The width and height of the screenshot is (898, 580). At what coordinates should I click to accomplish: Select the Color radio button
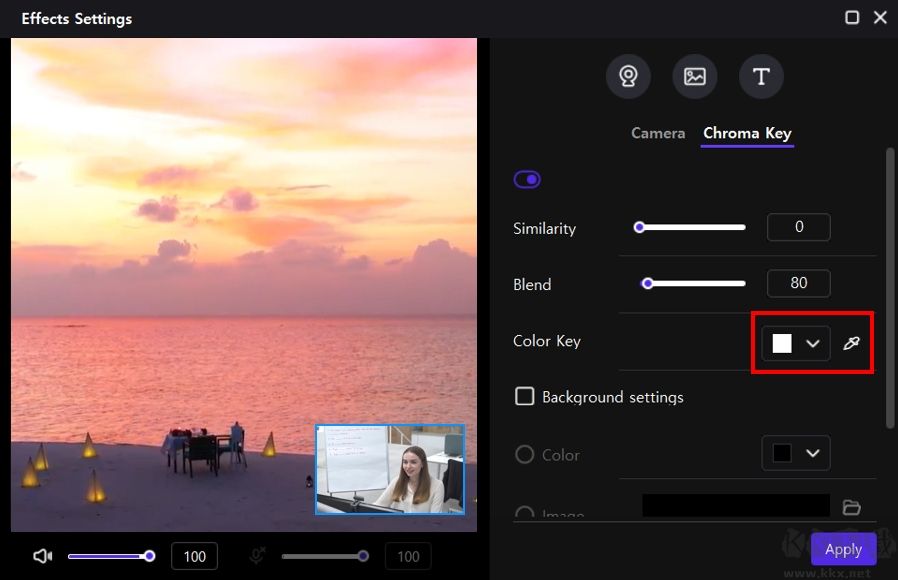[524, 454]
